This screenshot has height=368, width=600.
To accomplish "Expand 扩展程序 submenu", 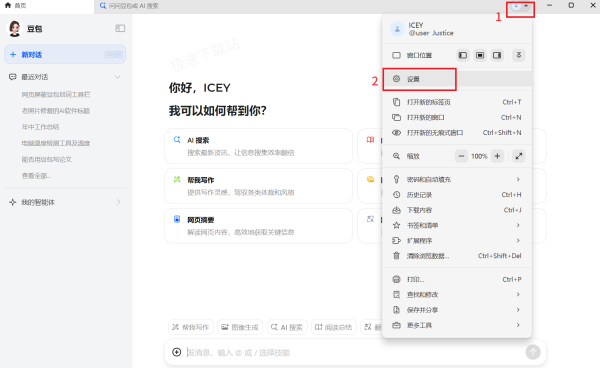I will click(457, 241).
